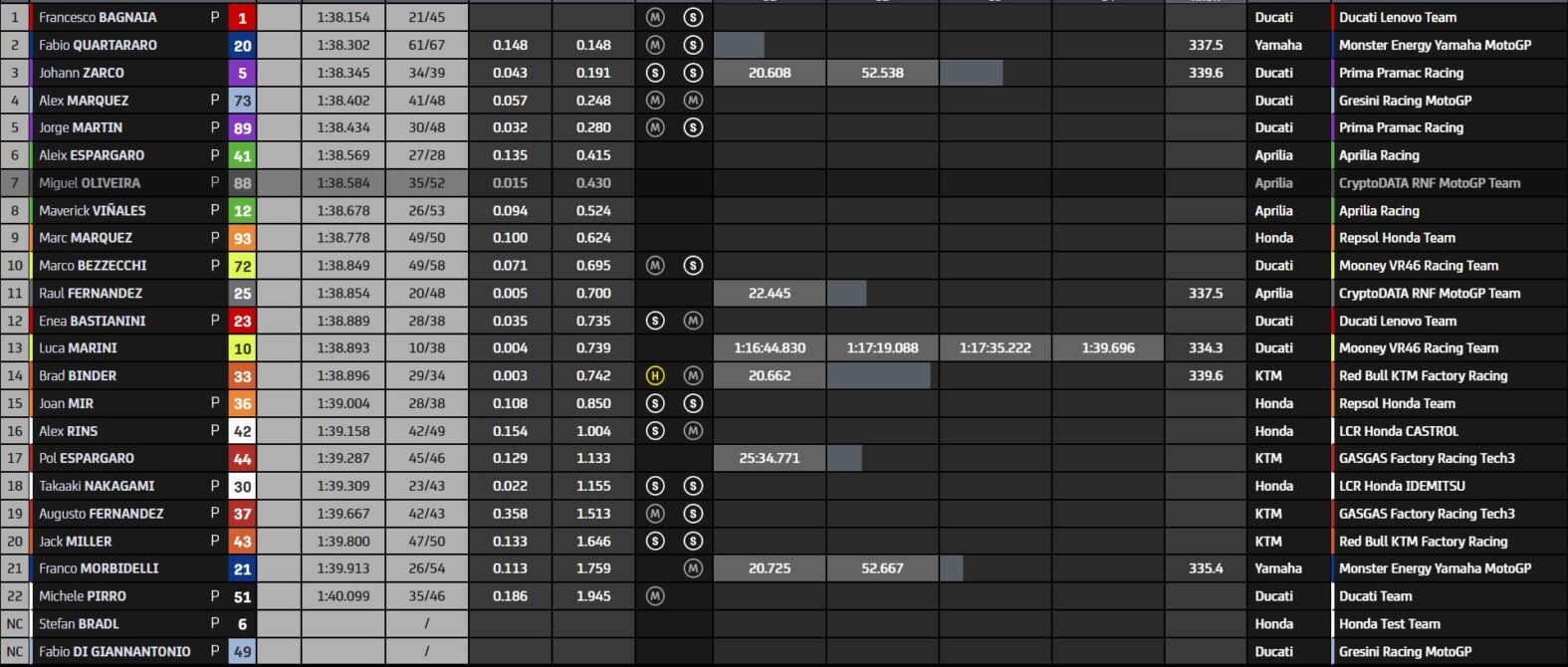
Task: Click the M tyre icon for Augusto Fernandez
Action: tap(655, 514)
